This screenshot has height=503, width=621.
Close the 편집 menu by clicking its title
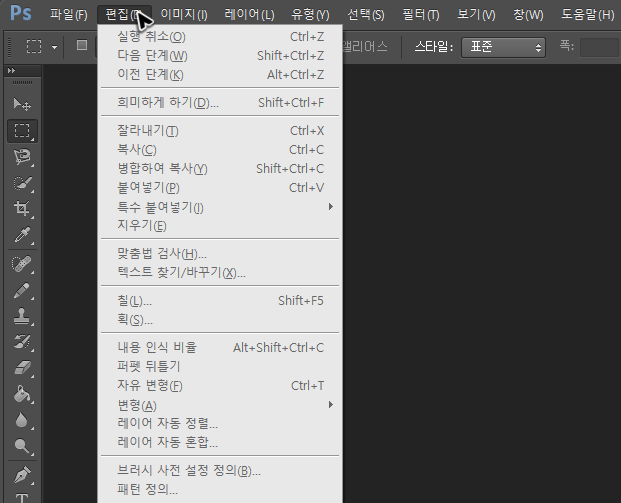pyautogui.click(x=124, y=15)
